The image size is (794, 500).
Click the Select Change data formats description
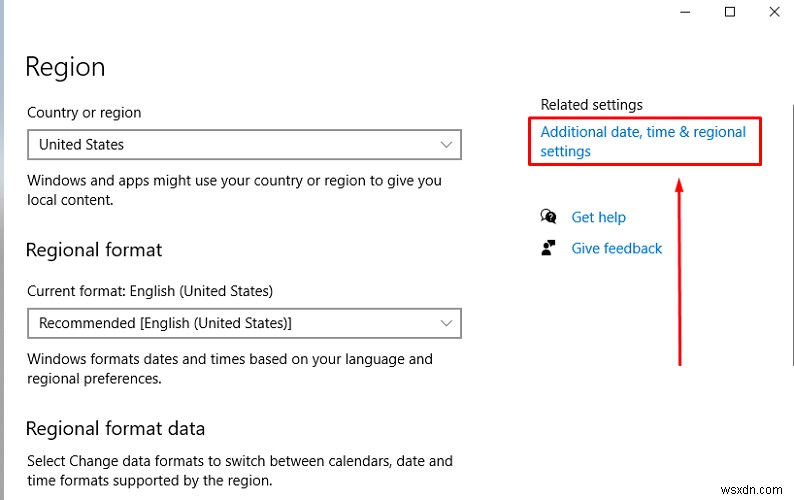(x=240, y=471)
